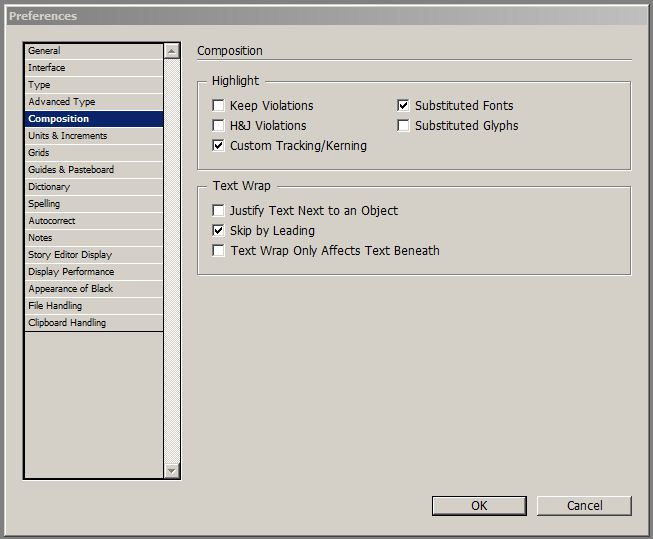Open Appearance of Black preferences
The height and width of the screenshot is (539, 653).
tap(94, 289)
